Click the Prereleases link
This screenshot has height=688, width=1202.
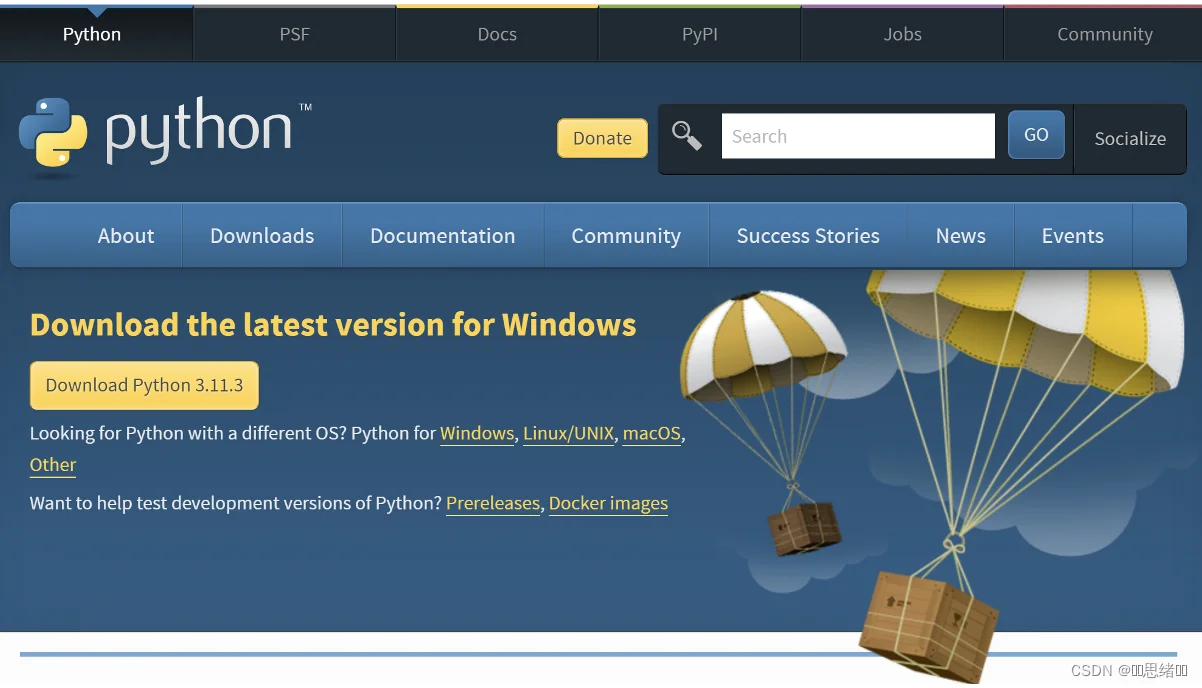492,503
